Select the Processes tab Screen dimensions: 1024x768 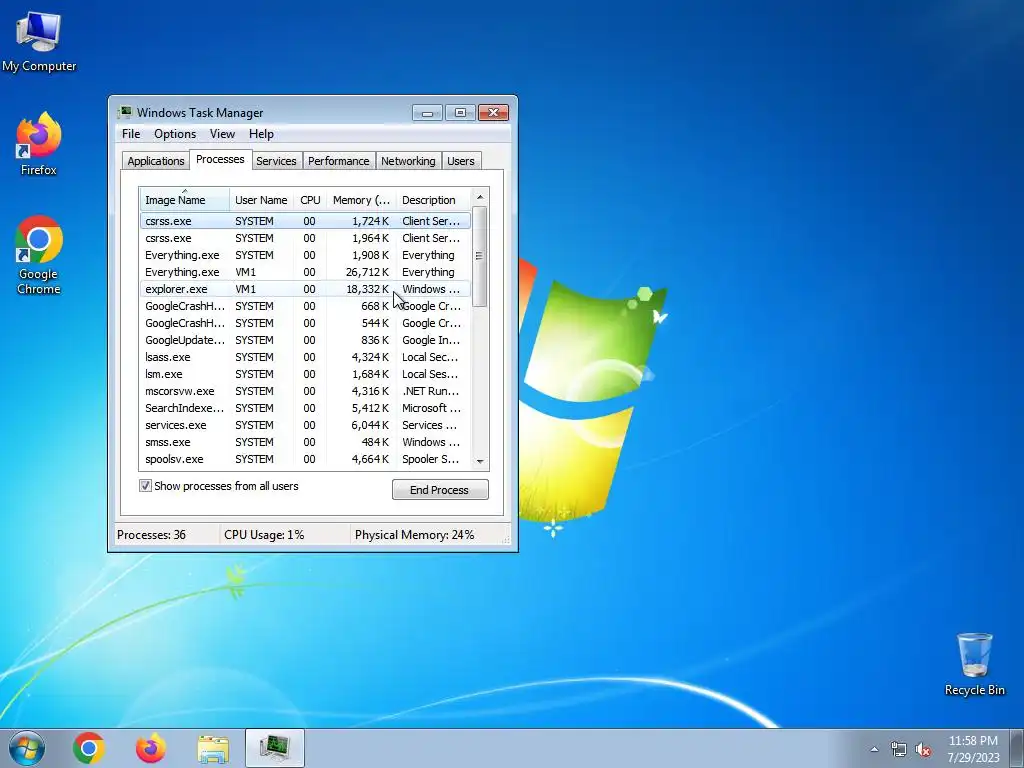click(x=220, y=159)
